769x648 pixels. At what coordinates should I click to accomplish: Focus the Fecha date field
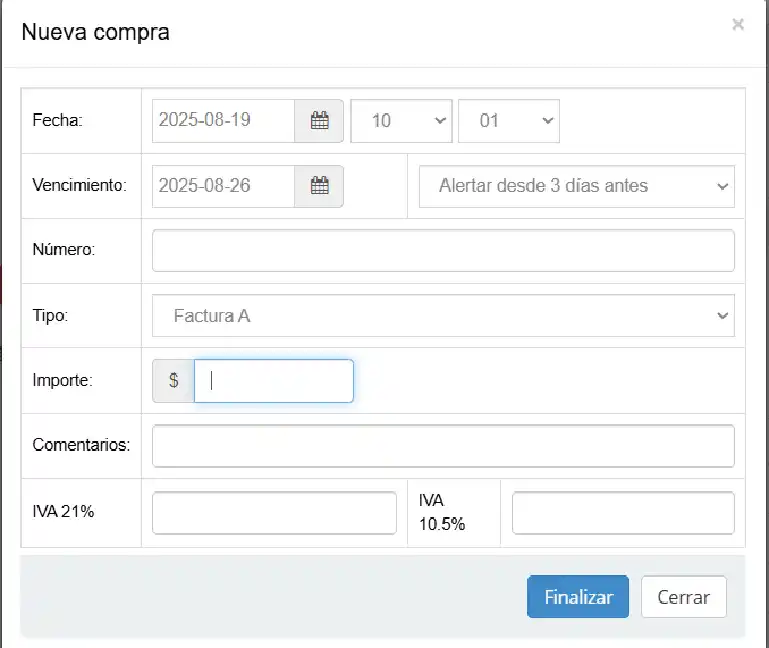224,121
